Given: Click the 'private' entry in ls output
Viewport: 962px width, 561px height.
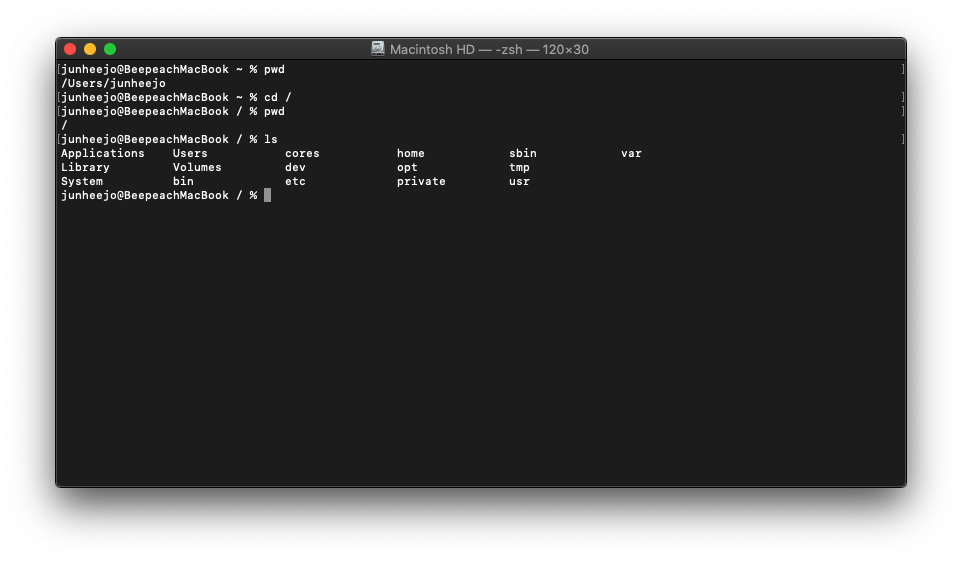Looking at the screenshot, I should click(x=421, y=182).
